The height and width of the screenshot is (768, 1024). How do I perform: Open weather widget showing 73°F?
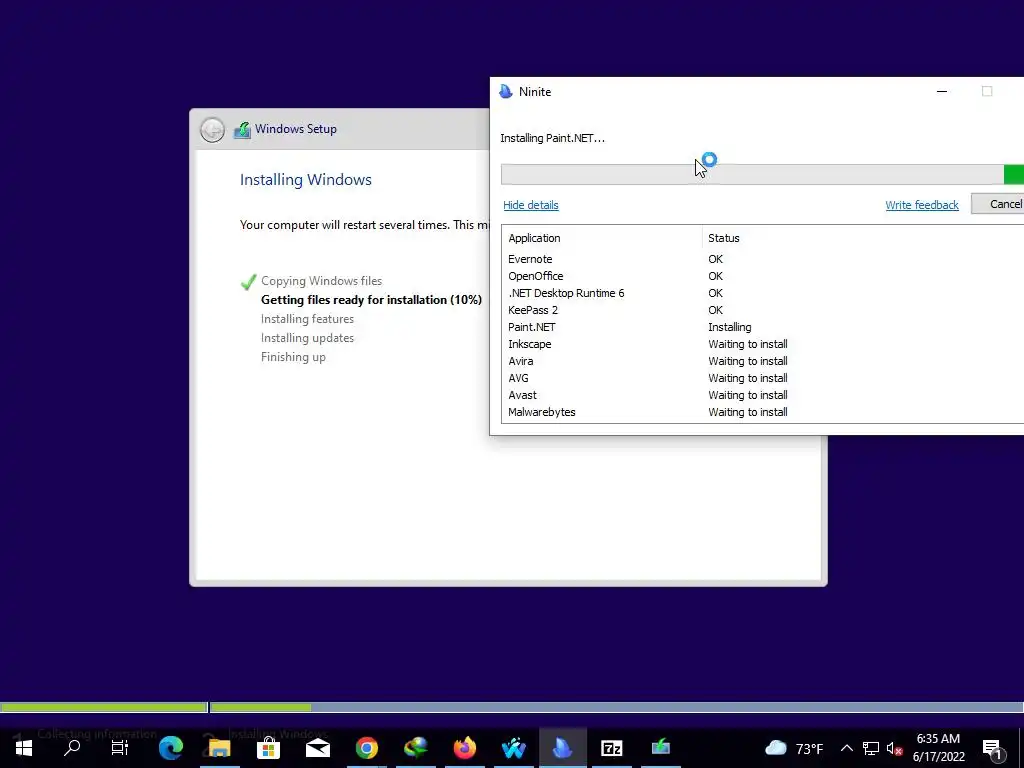(x=793, y=748)
